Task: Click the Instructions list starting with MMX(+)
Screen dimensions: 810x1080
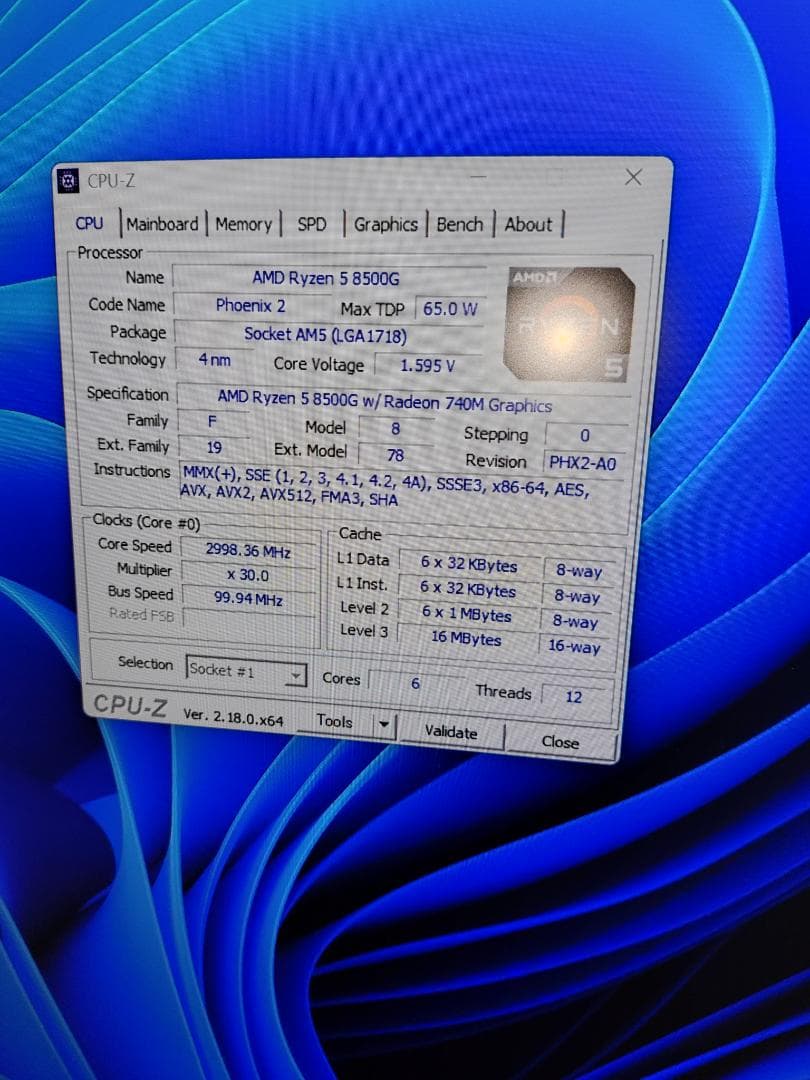Action: point(402,487)
